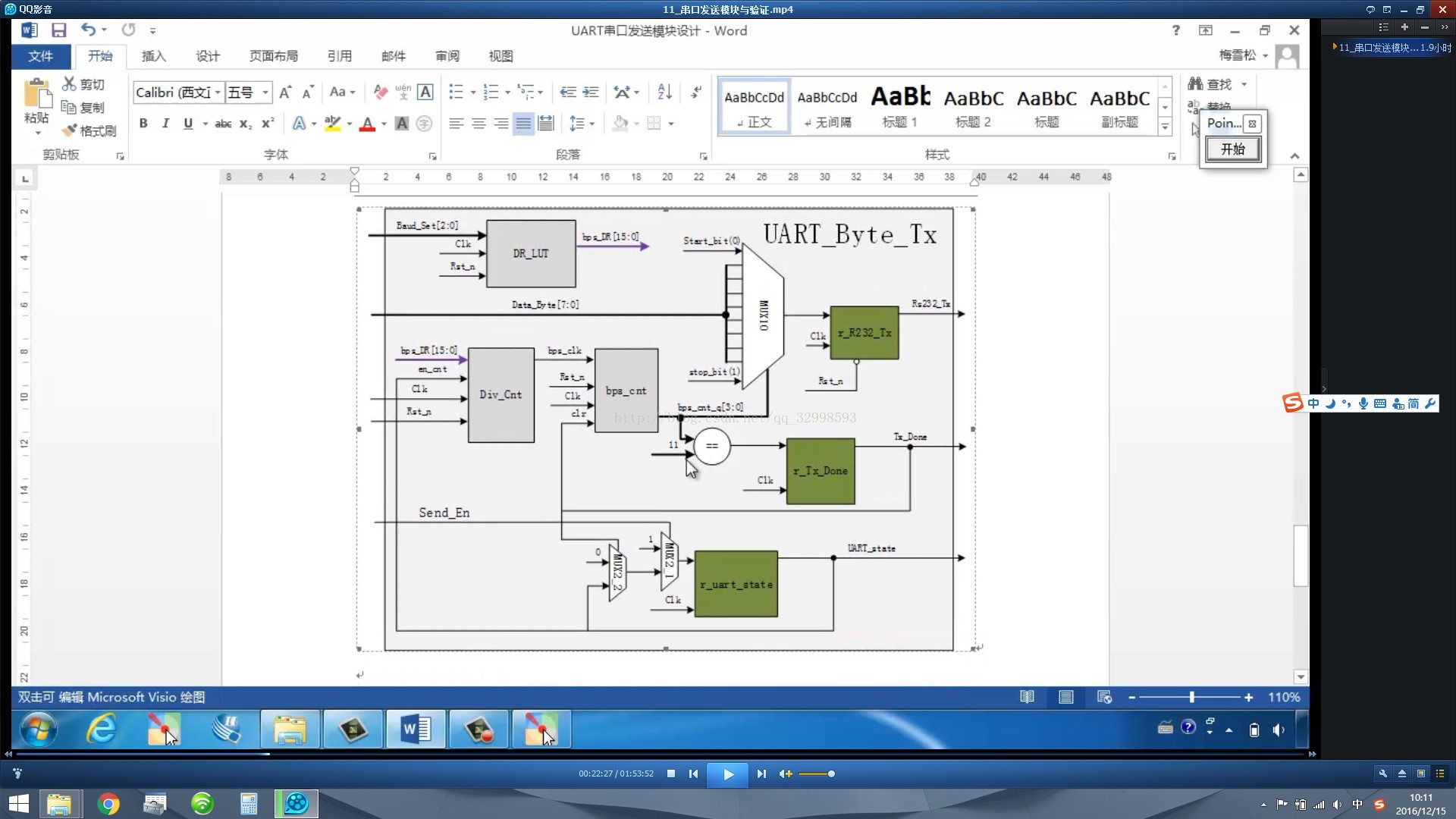Screen dimensions: 1456x819
Task: Open the numbering list dropdown arrow
Action: (507, 93)
